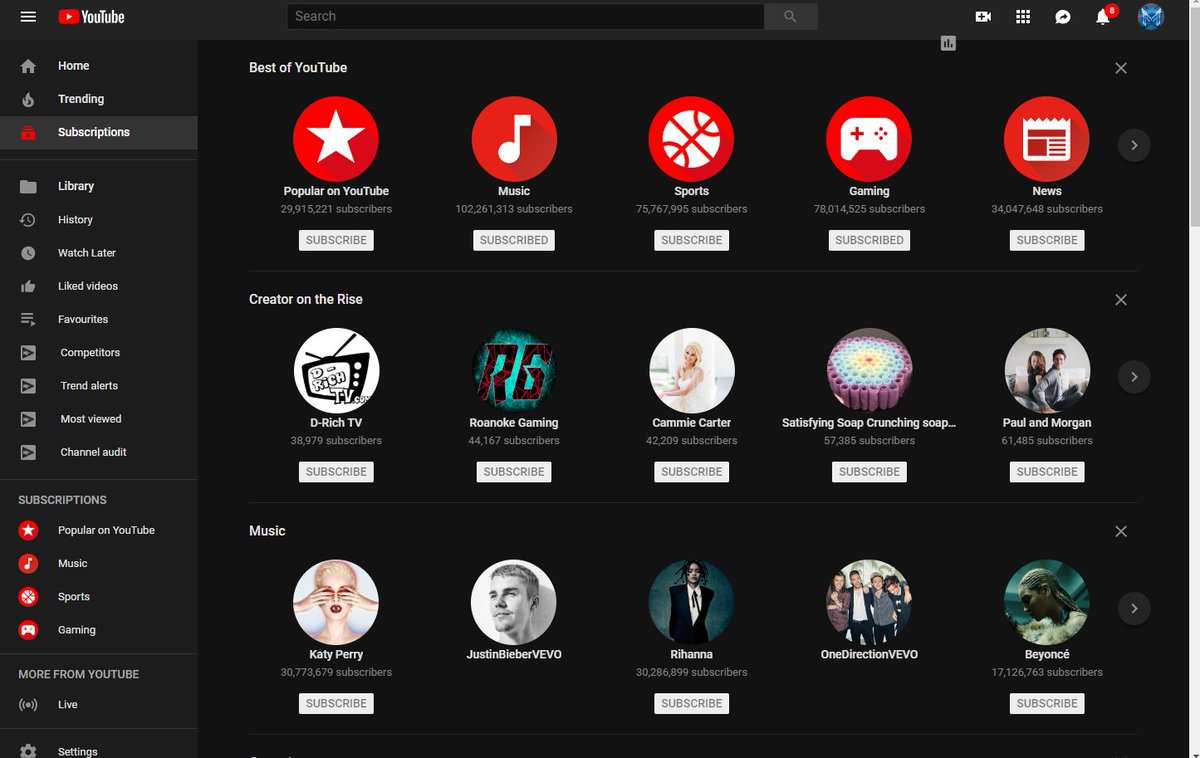Open Watch Later in sidebar
The image size is (1200, 758).
pos(99,253)
